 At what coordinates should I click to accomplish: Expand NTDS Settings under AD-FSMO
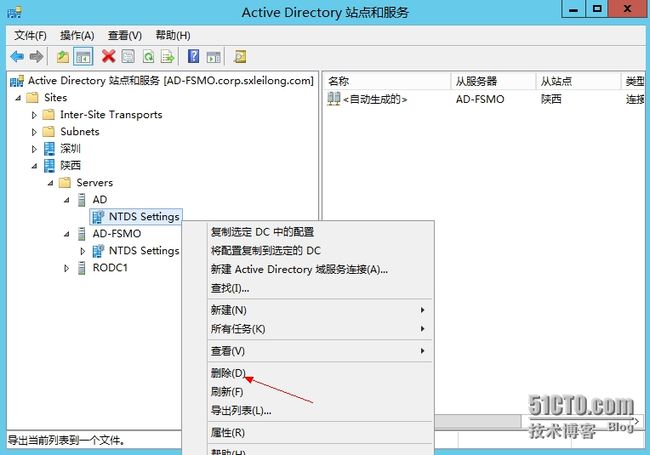tap(82, 251)
